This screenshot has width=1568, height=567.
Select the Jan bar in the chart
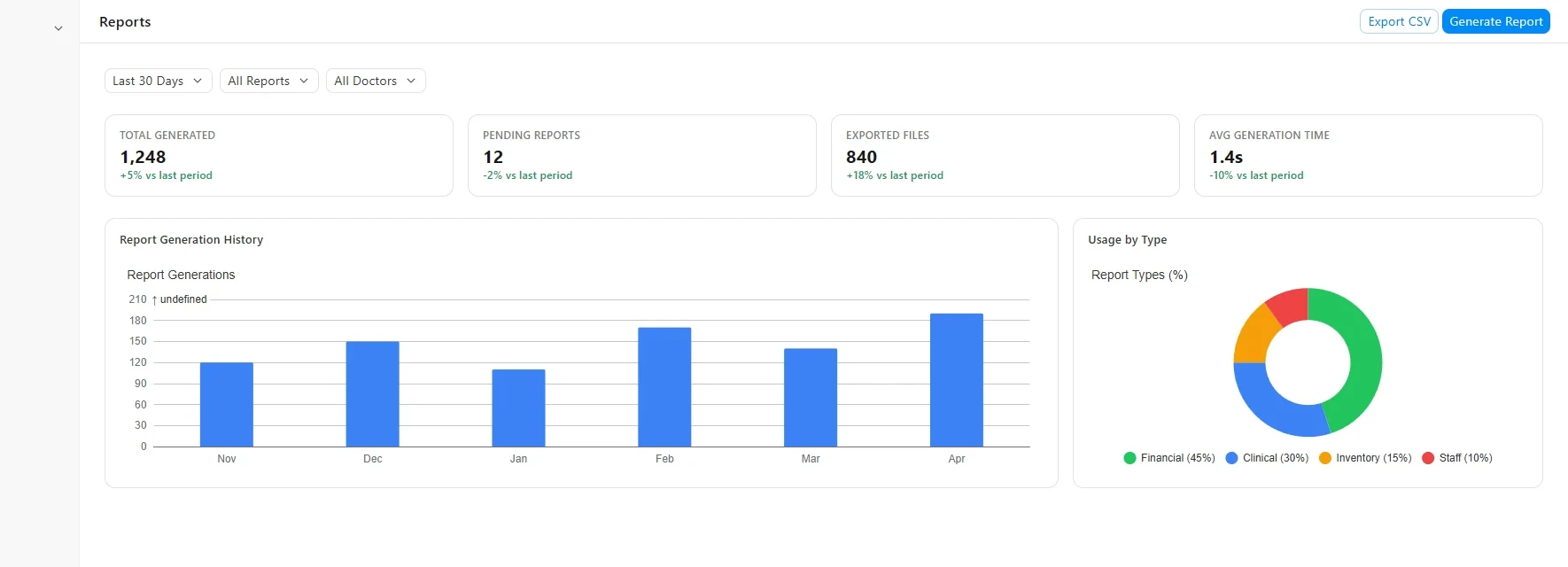point(518,408)
